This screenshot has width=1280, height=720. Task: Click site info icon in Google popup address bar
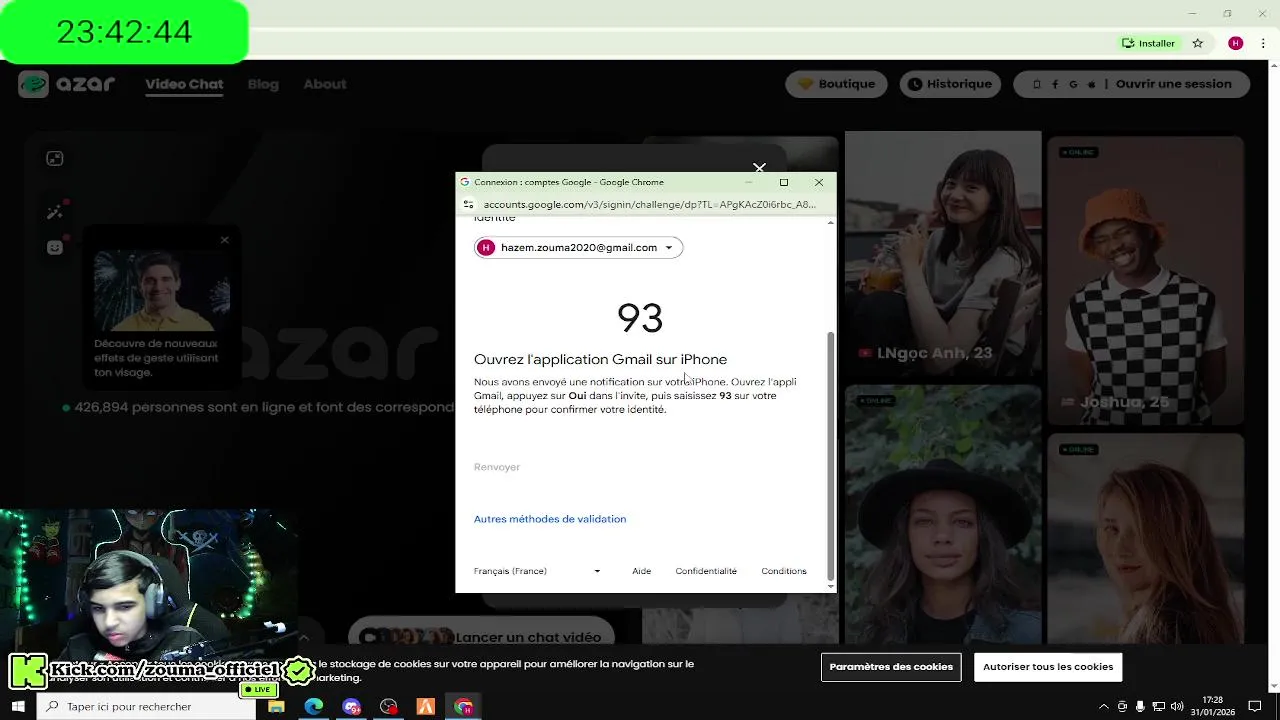click(468, 204)
